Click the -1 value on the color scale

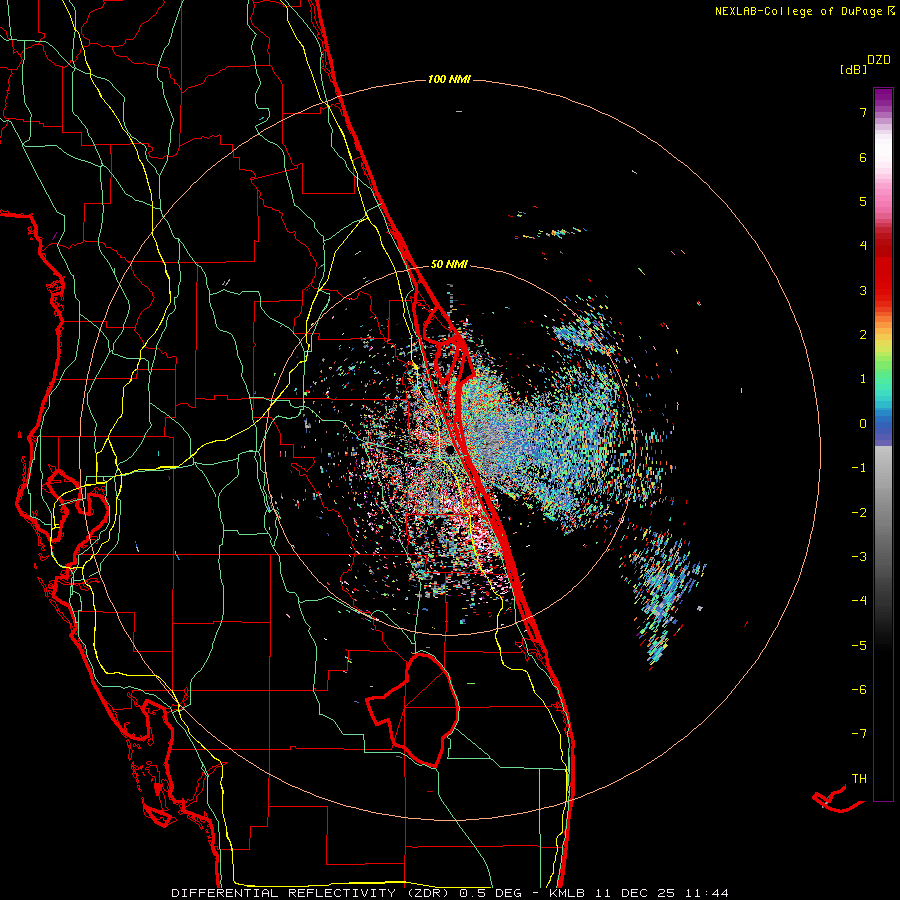[x=859, y=468]
